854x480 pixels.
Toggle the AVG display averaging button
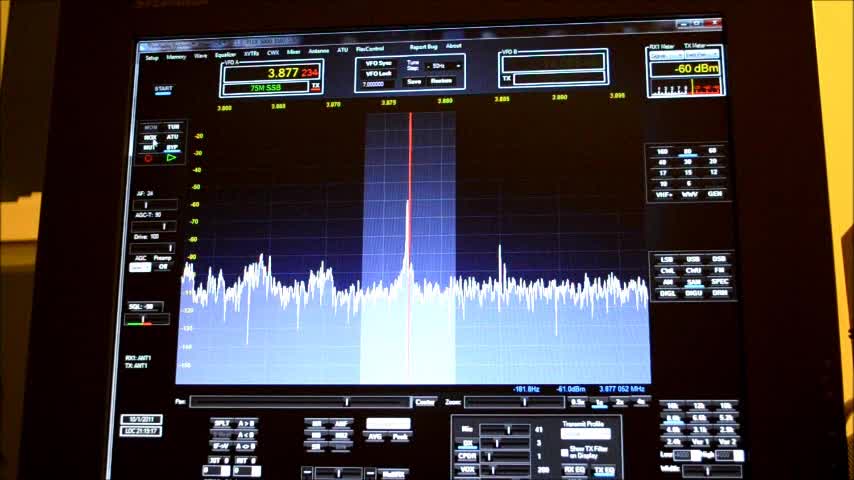pyautogui.click(x=375, y=437)
